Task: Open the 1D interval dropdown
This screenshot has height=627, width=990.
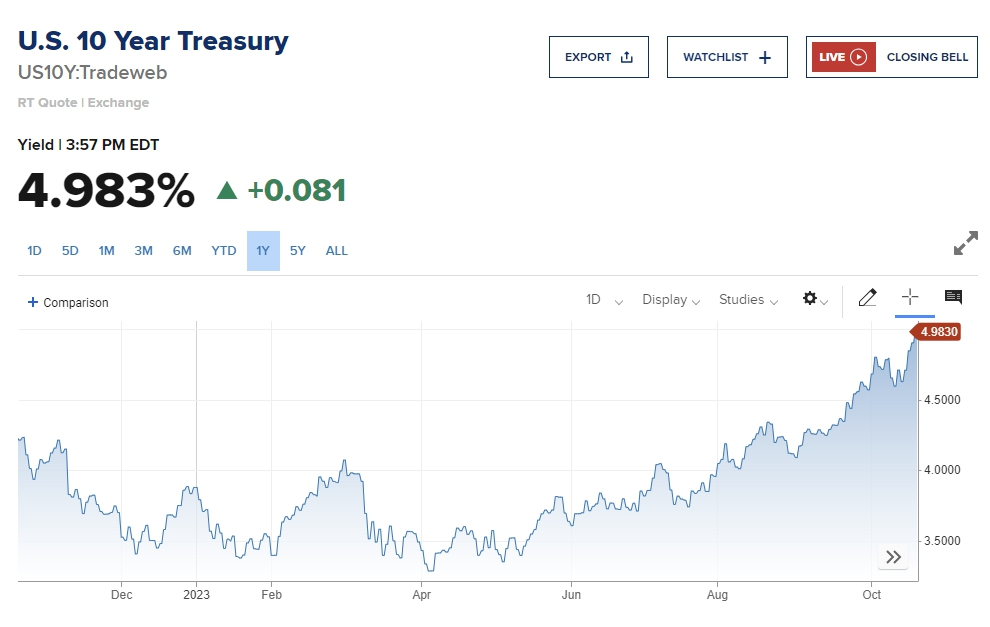Action: coord(604,300)
